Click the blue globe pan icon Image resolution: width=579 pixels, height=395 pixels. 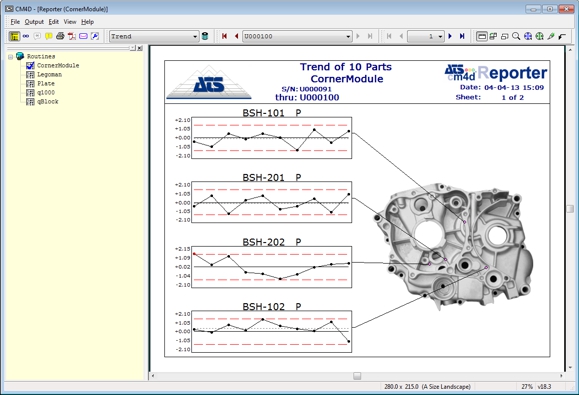click(x=528, y=36)
